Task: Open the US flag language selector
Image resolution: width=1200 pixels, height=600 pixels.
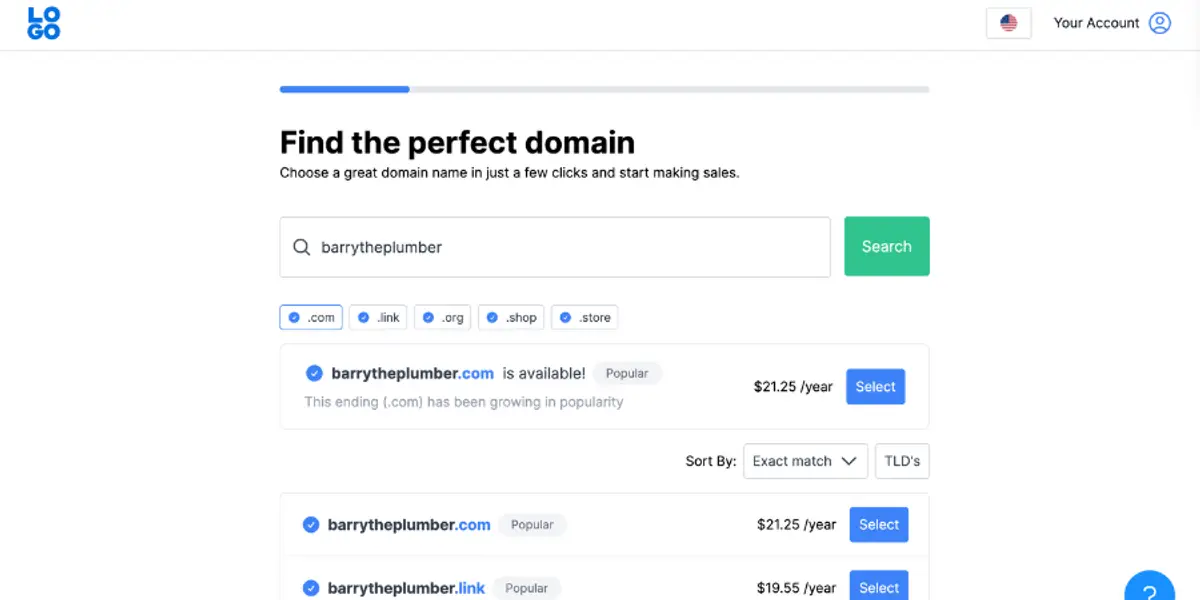Action: 1008,22
